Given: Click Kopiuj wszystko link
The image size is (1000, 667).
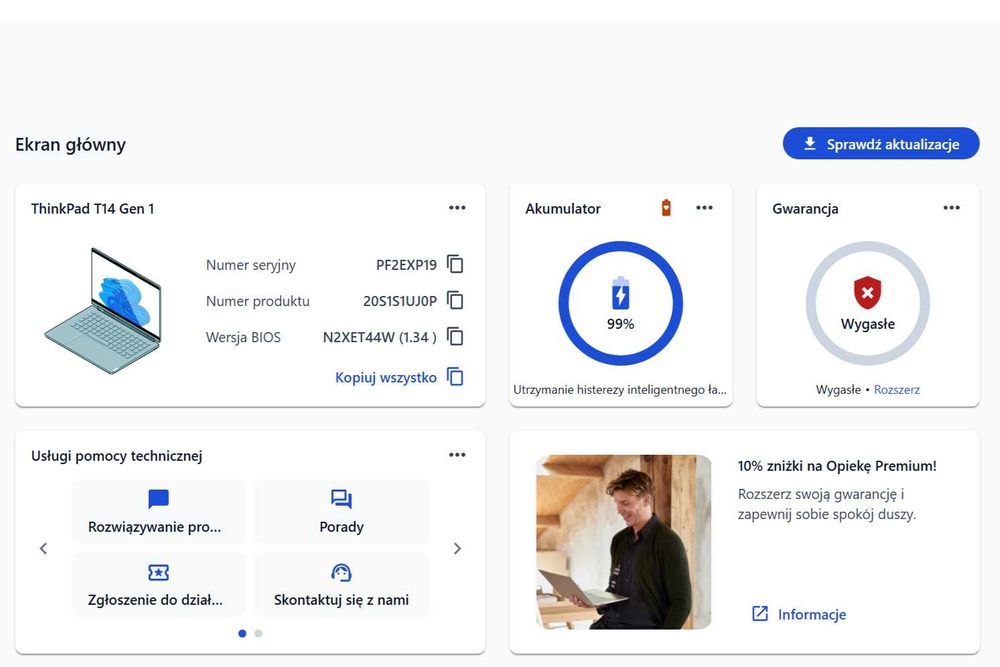Looking at the screenshot, I should (x=386, y=377).
